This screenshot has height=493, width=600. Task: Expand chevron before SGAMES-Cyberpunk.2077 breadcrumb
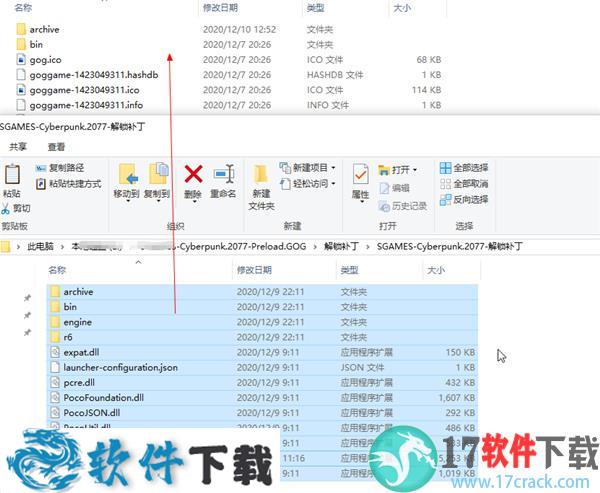(367, 246)
